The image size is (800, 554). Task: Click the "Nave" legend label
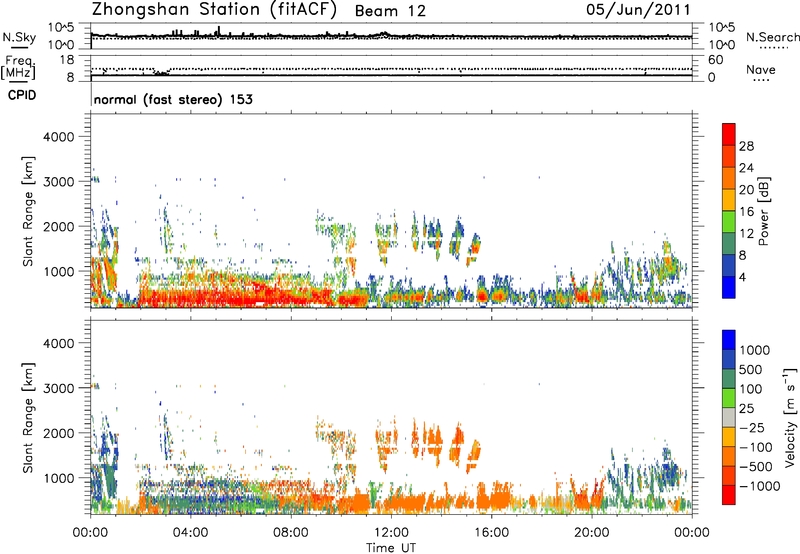(761, 70)
